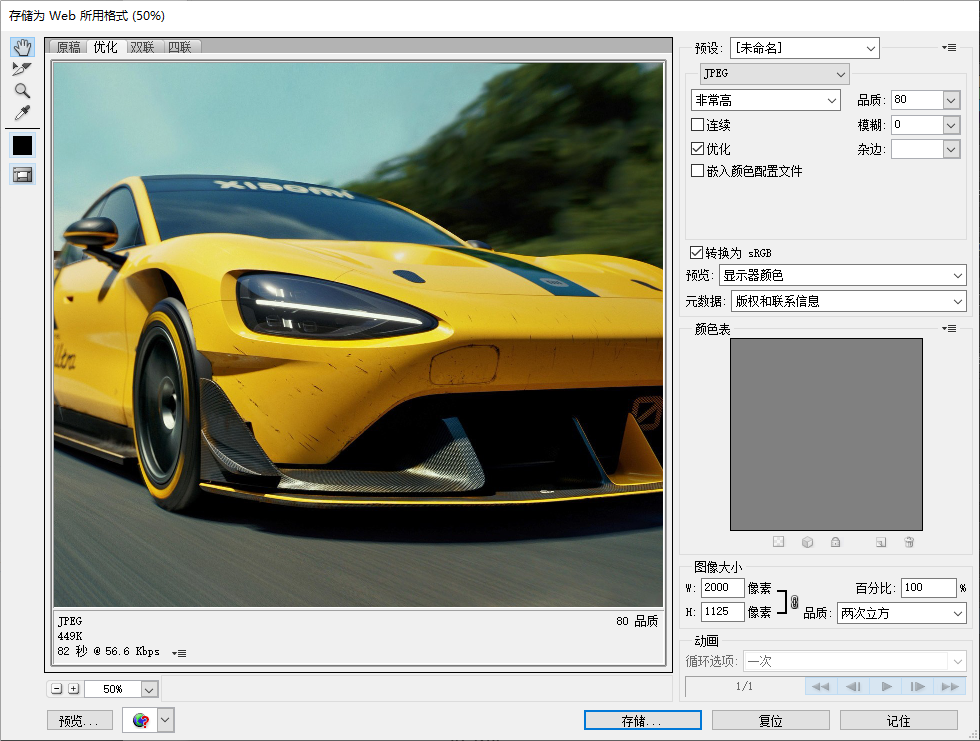Toggle slices visibility icon
This screenshot has height=741, width=980.
(x=22, y=174)
